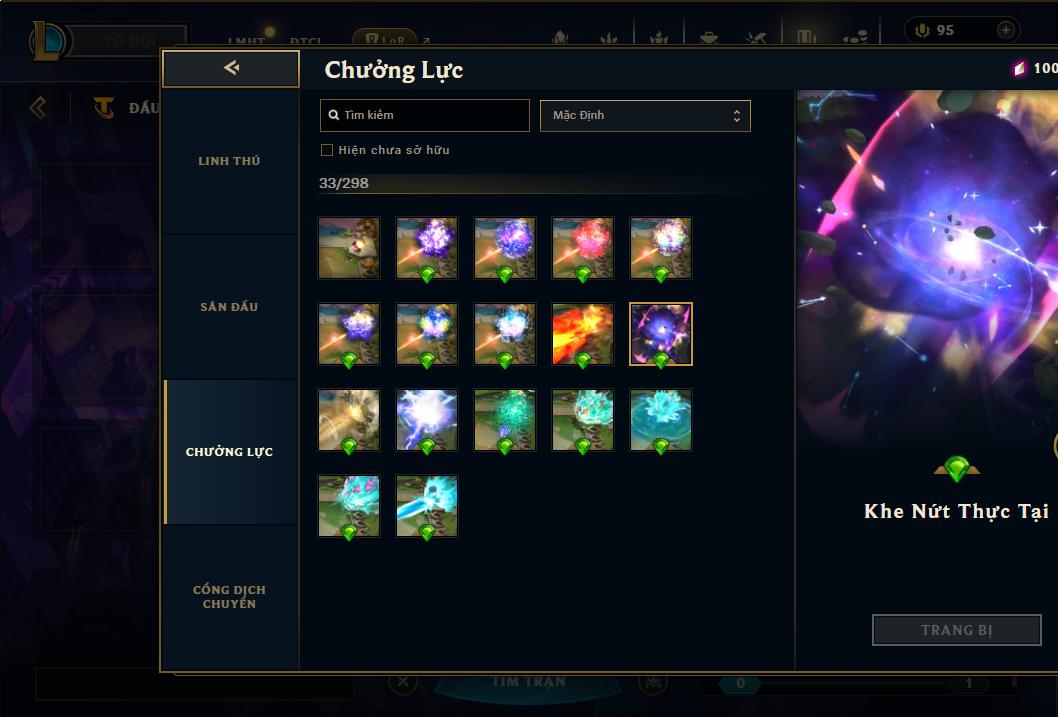Click the Trang Bị button
Screen dimensions: 1058x717
point(956,630)
